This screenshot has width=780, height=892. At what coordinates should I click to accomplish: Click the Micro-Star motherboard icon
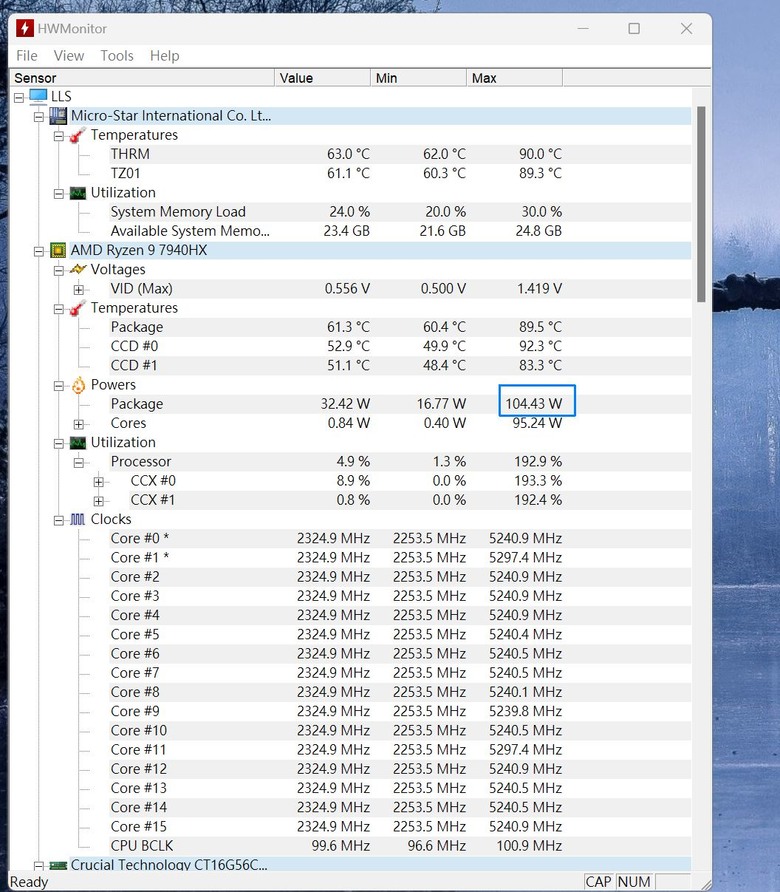[58, 116]
